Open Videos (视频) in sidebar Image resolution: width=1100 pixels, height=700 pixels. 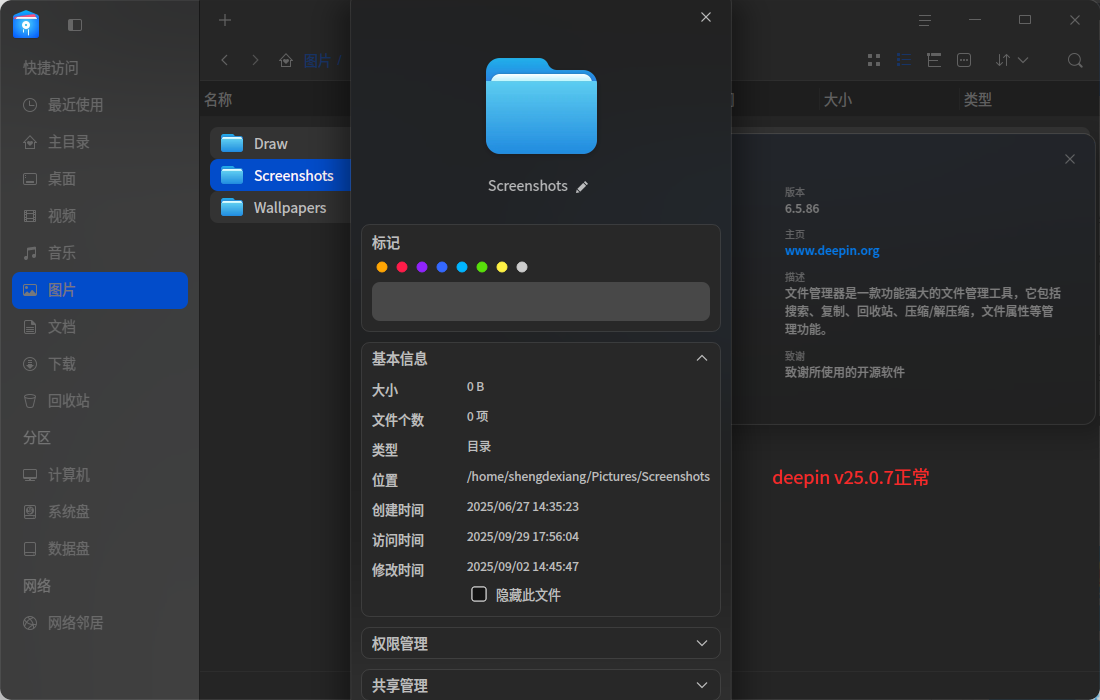(x=100, y=216)
